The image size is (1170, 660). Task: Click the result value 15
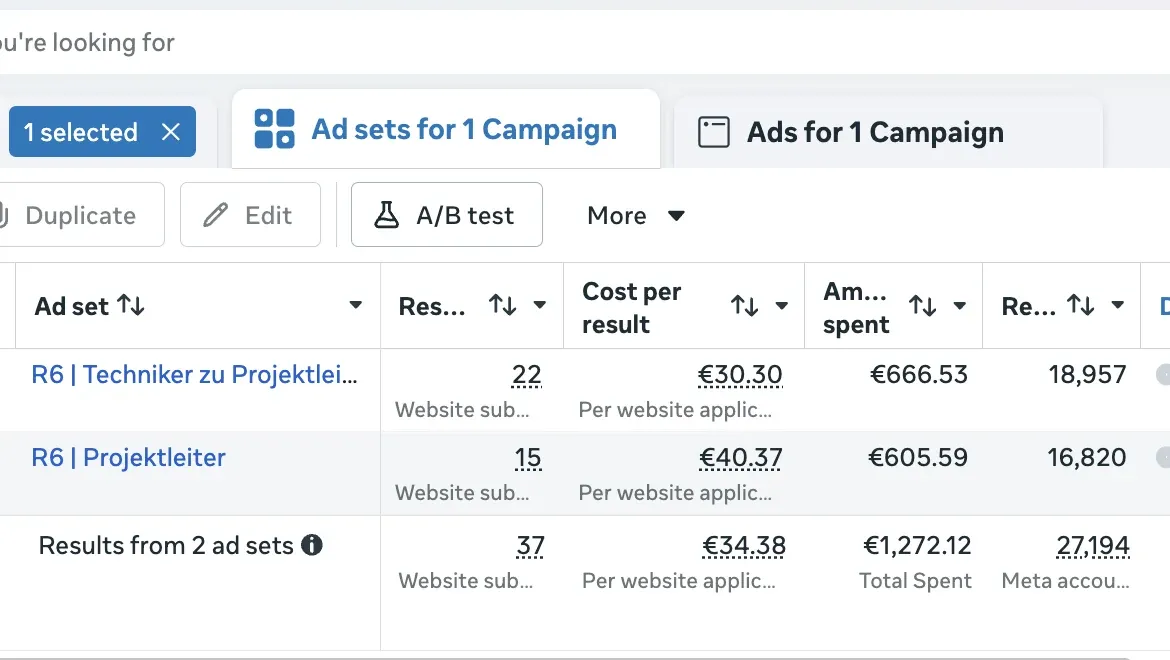pyautogui.click(x=528, y=457)
